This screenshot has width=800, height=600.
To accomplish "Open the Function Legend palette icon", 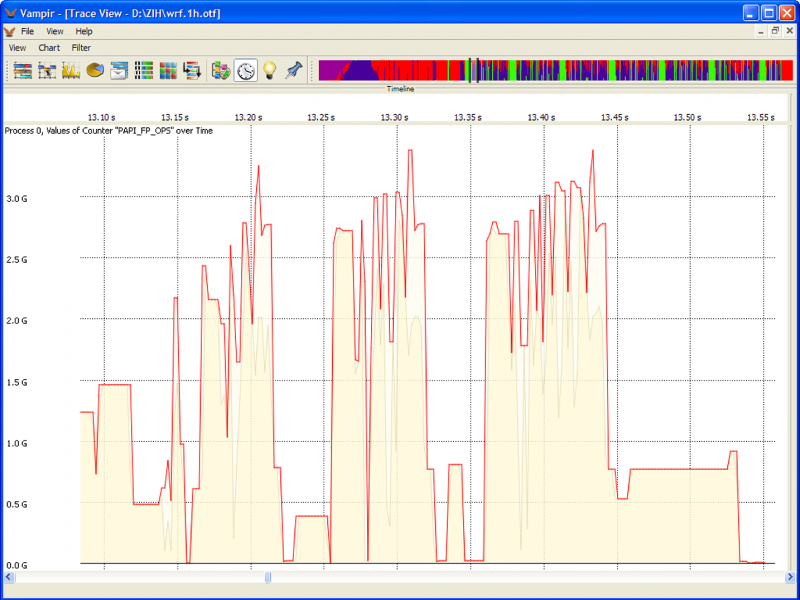I will (221, 70).
